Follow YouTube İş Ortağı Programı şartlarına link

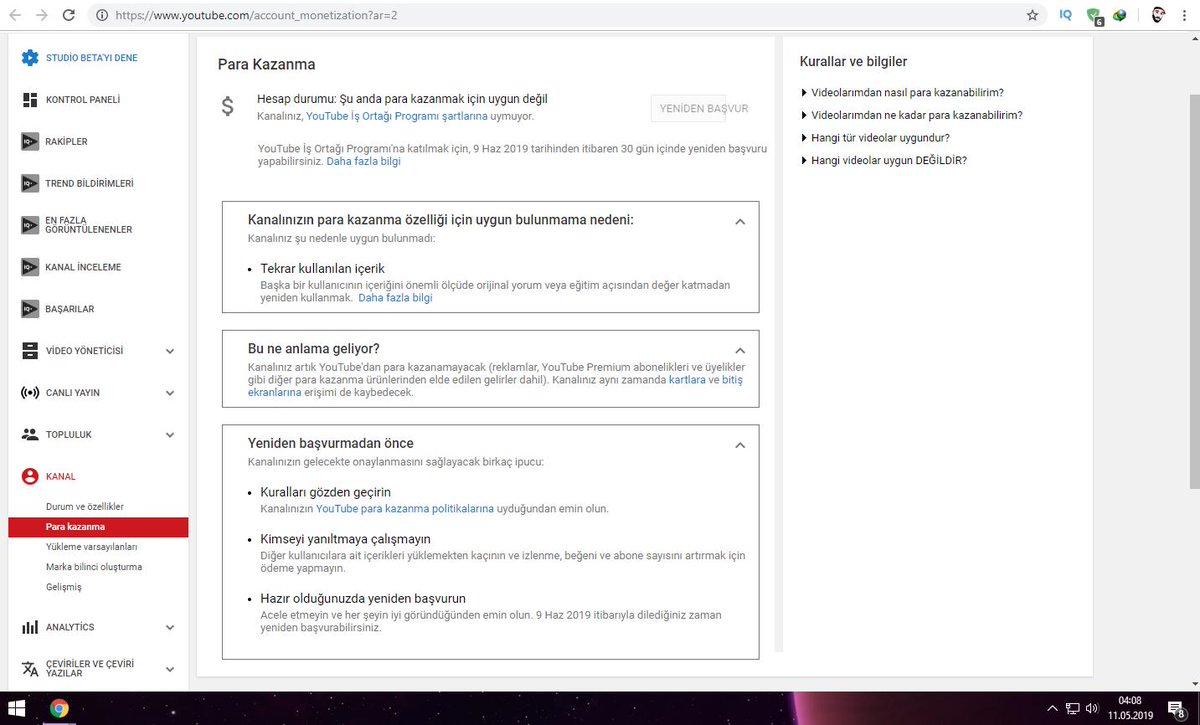click(x=396, y=116)
